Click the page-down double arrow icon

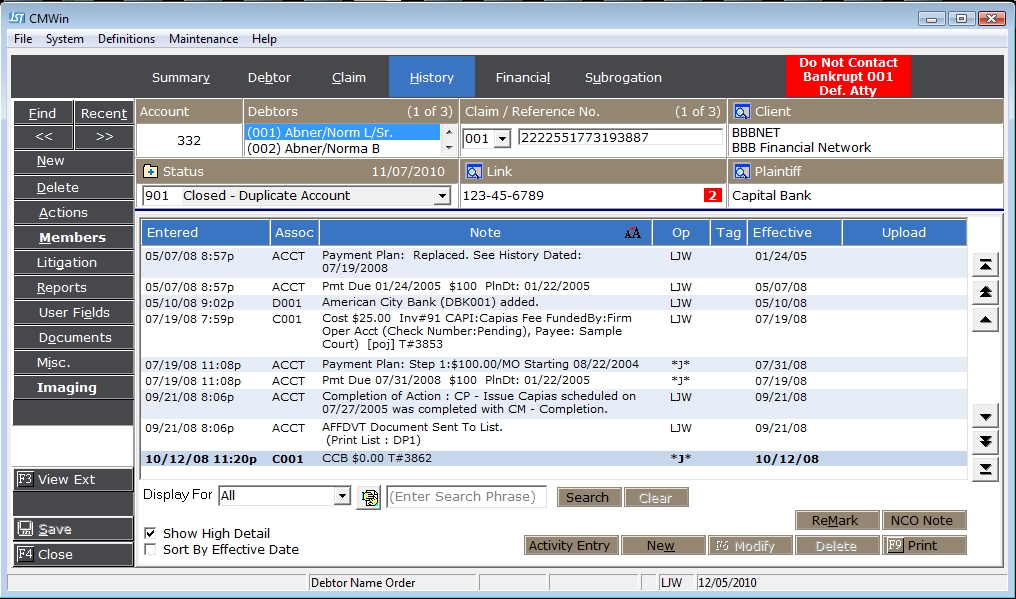[986, 442]
